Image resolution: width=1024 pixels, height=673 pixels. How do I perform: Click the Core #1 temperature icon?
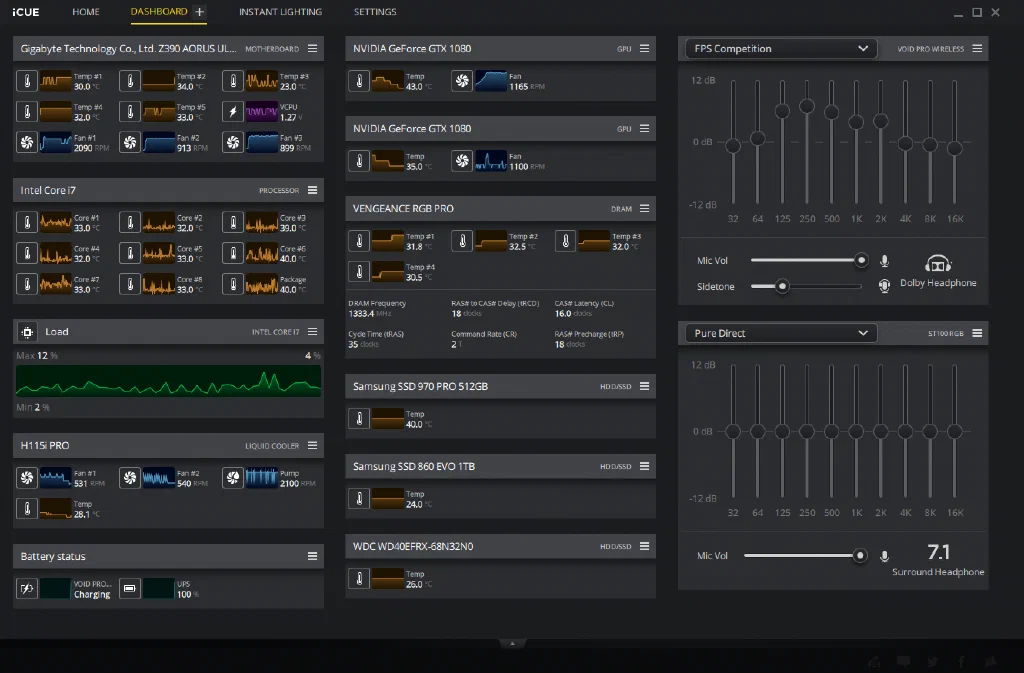click(x=27, y=223)
